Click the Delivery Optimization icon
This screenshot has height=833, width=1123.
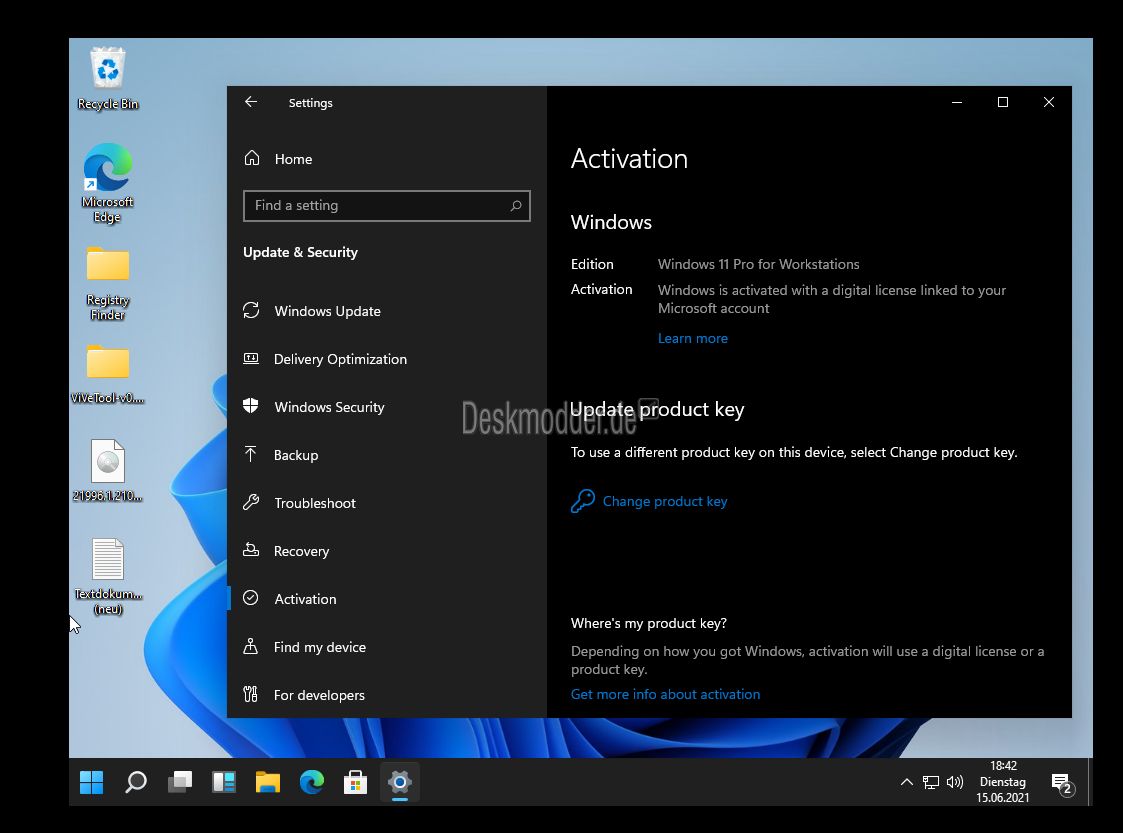251,358
